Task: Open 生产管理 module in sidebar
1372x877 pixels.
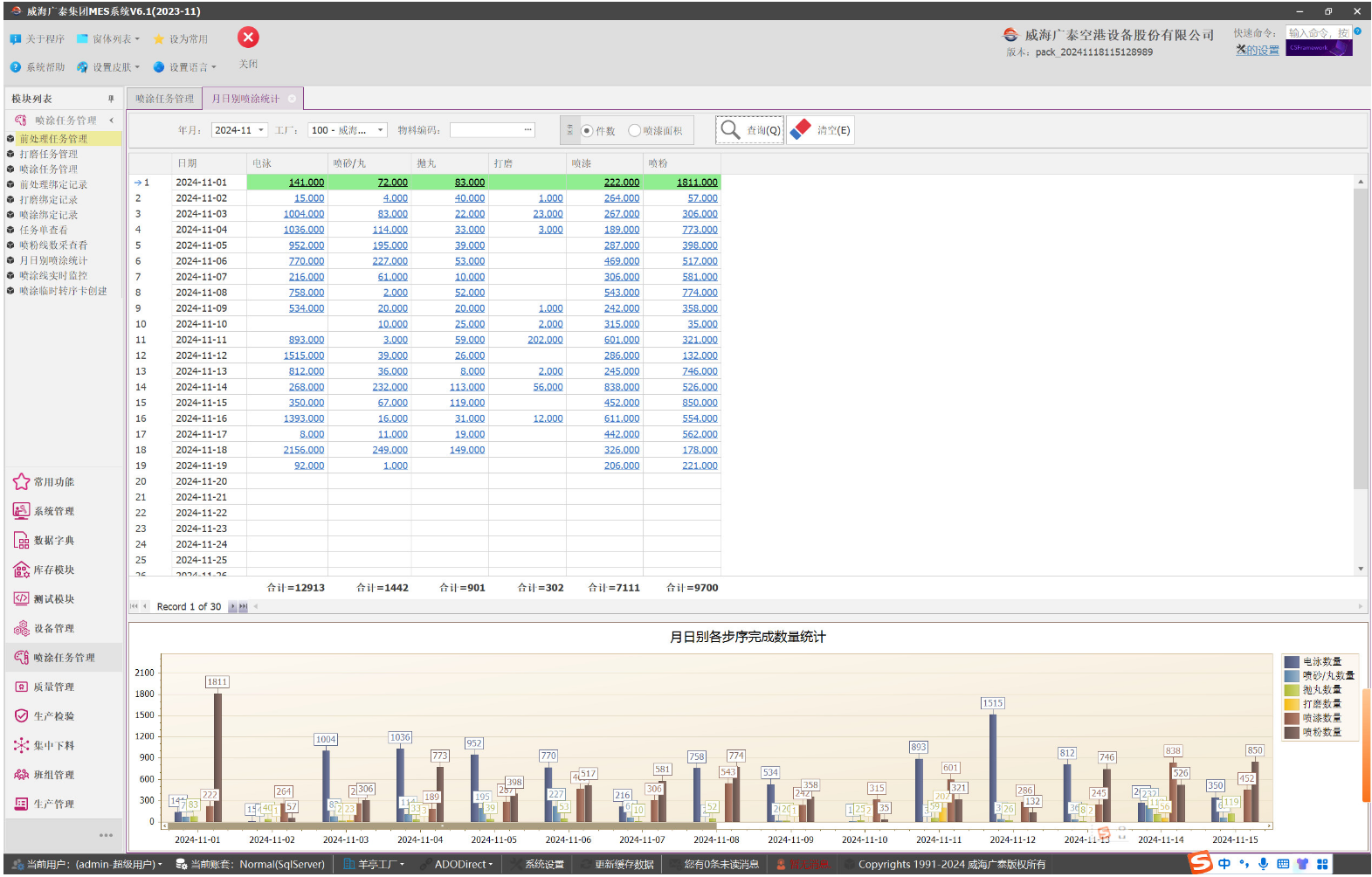Action: point(44,804)
